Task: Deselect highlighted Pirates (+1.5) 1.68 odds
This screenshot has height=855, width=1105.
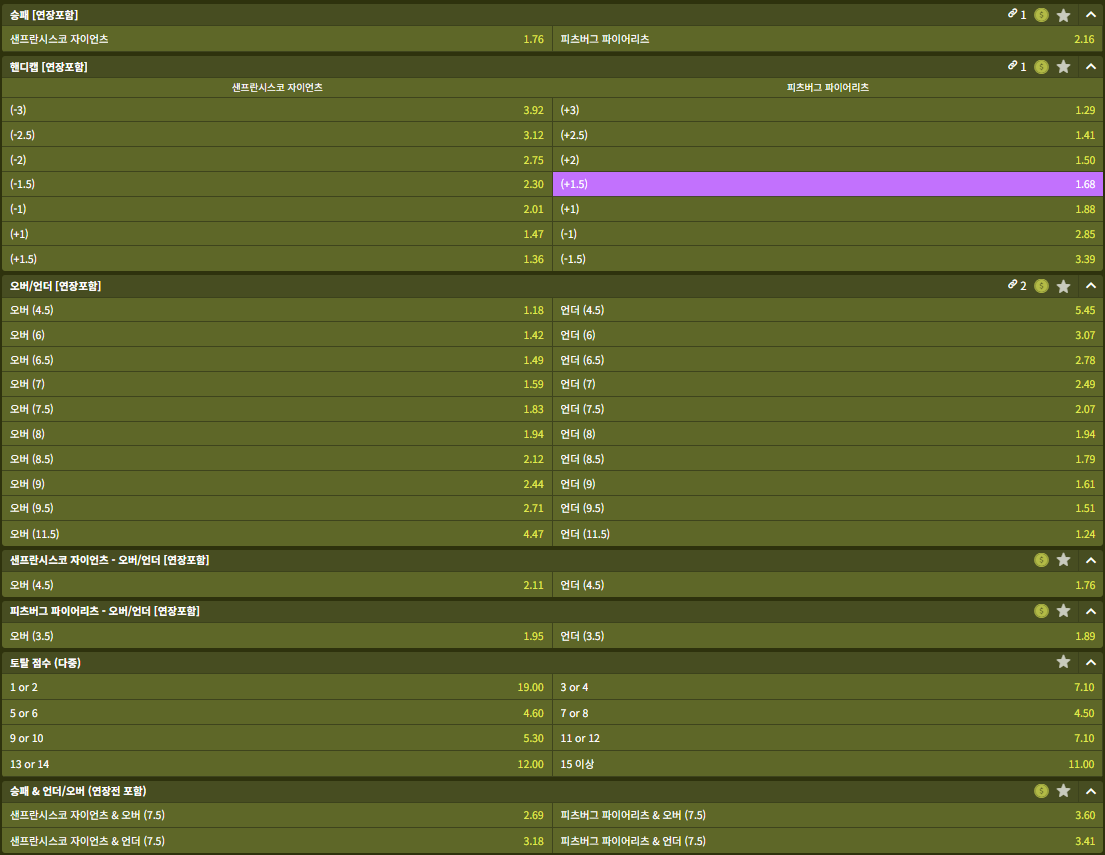Action: 828,184
